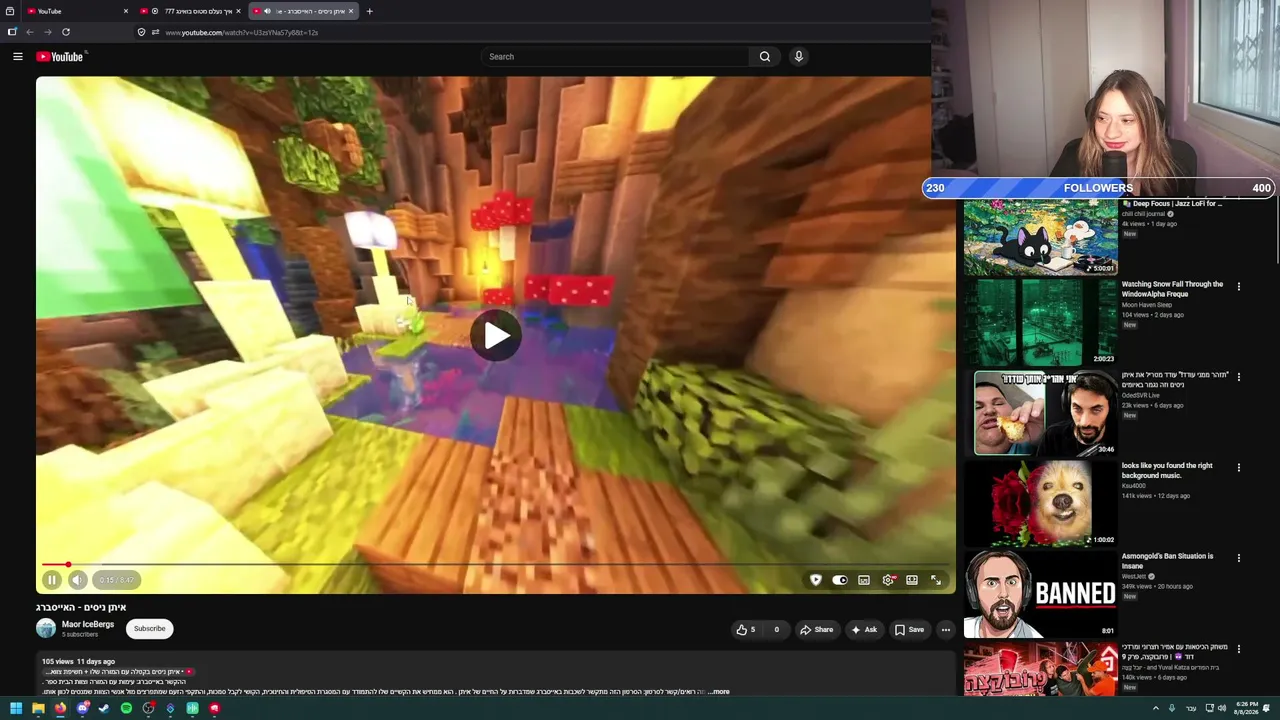Go to the YouTube home logo
1280x720 pixels.
pyautogui.click(x=61, y=57)
